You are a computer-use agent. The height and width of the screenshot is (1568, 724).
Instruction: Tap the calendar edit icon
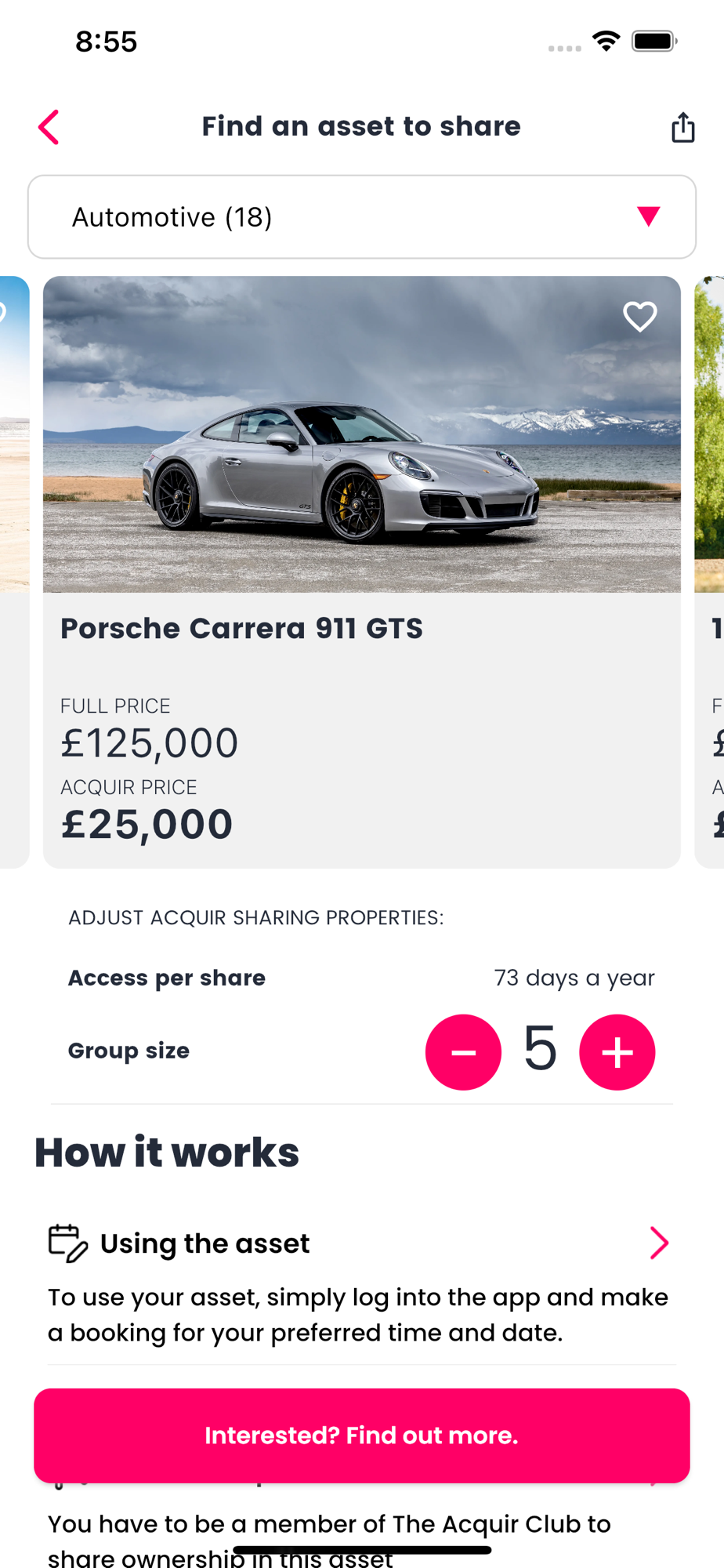click(x=68, y=1243)
